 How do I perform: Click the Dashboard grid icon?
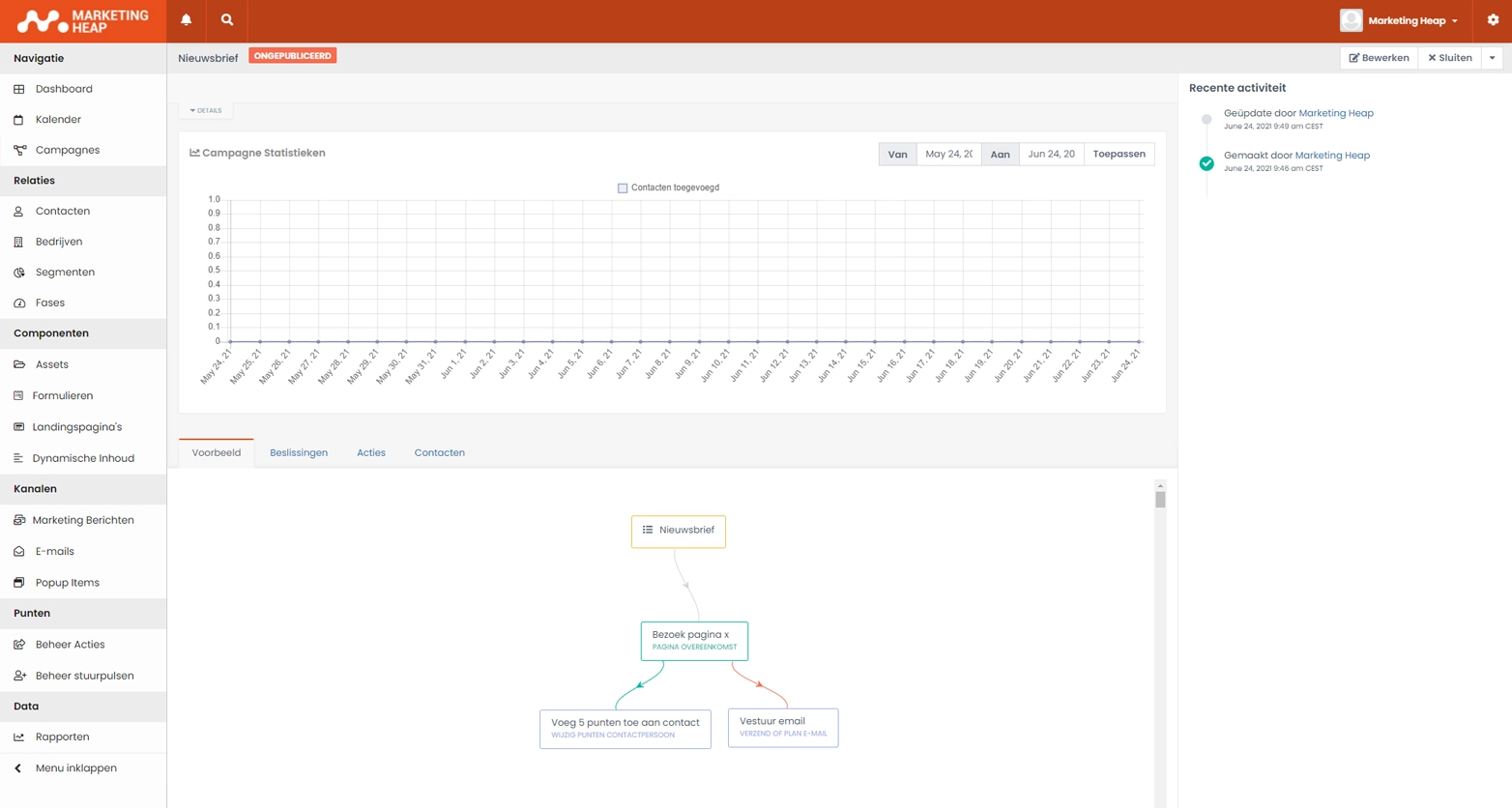tap(18, 89)
